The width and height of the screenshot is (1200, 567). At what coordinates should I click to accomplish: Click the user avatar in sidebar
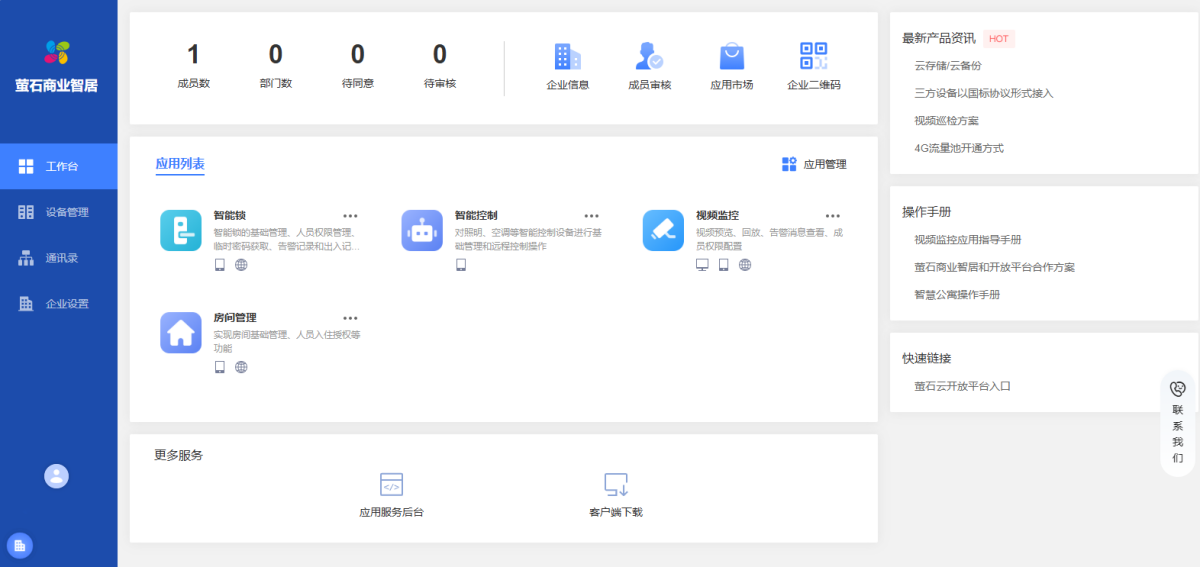pyautogui.click(x=57, y=476)
